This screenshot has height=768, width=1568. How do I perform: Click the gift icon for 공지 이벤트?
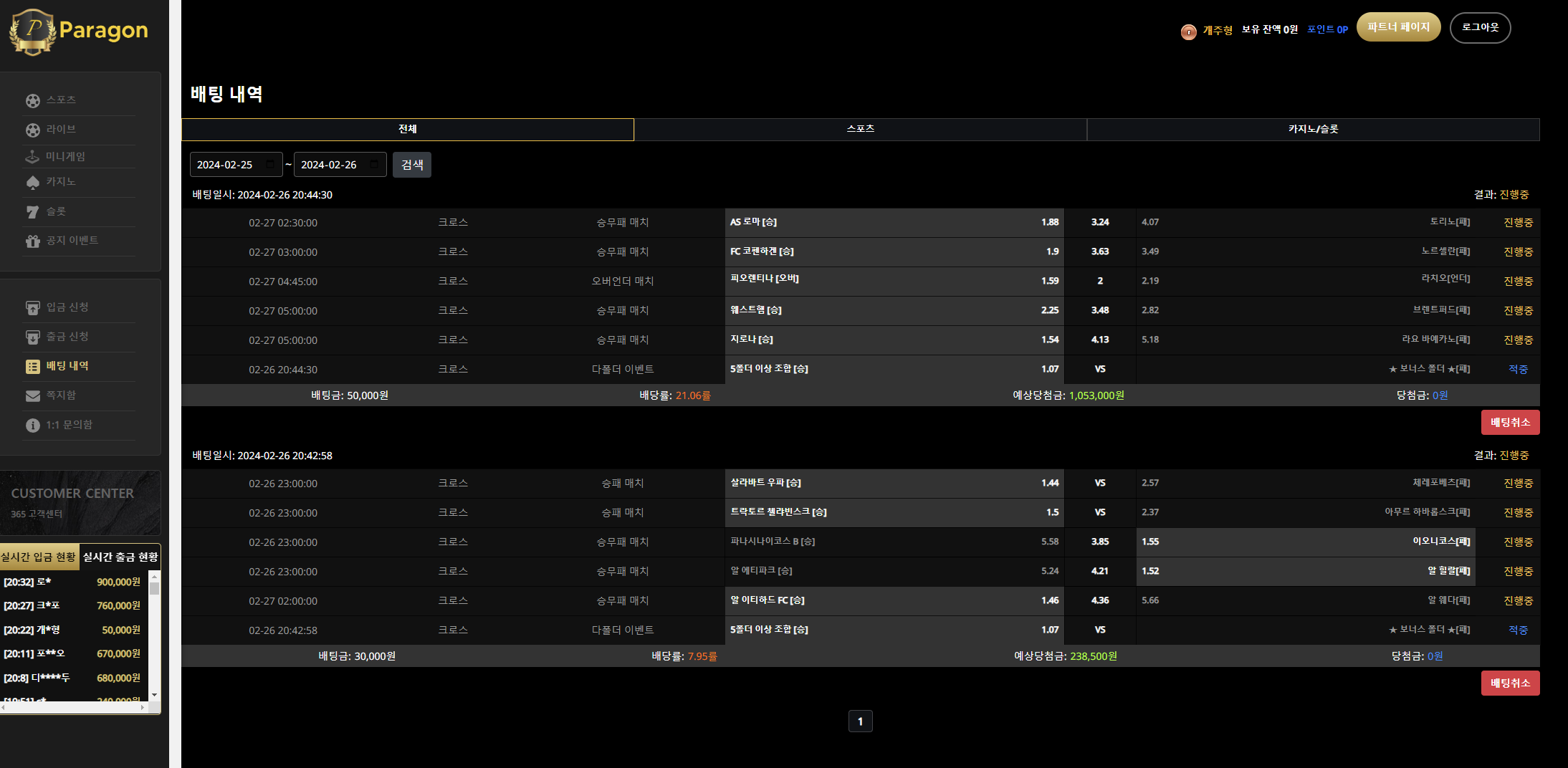(x=33, y=241)
